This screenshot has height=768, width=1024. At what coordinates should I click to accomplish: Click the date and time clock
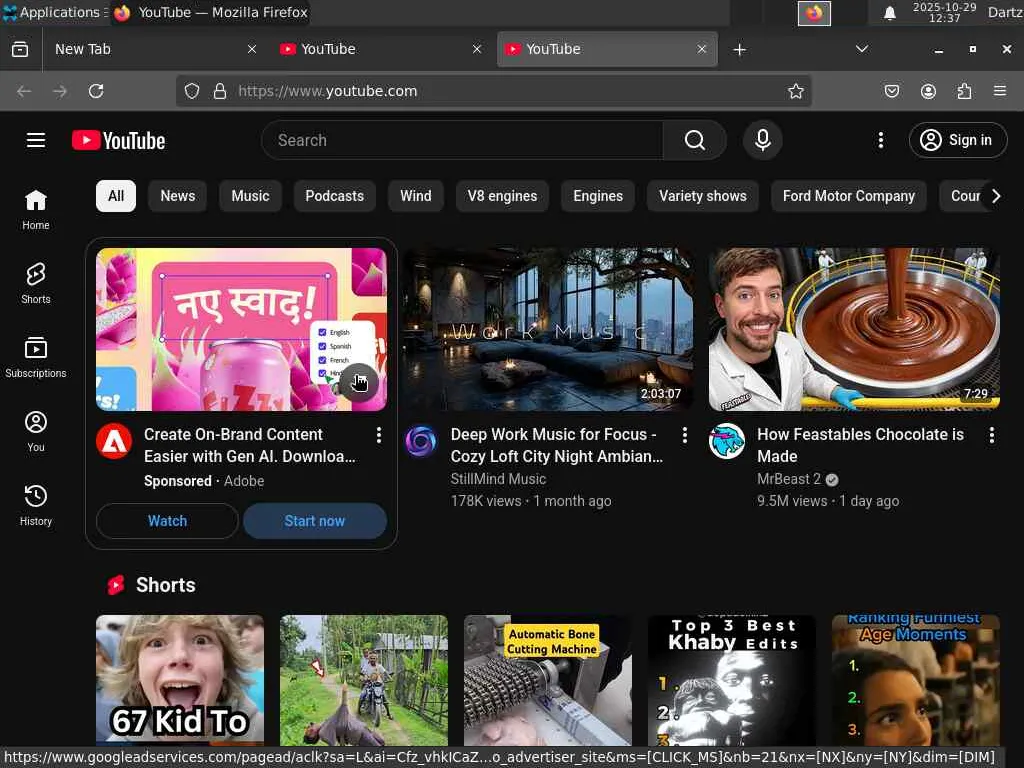pos(944,12)
